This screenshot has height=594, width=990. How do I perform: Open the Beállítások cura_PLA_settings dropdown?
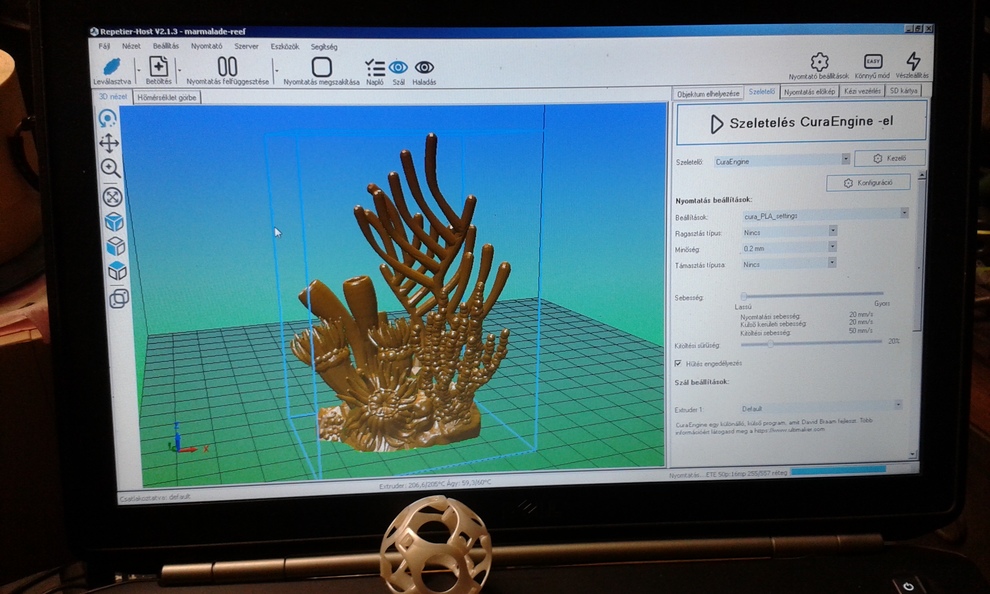coord(904,213)
